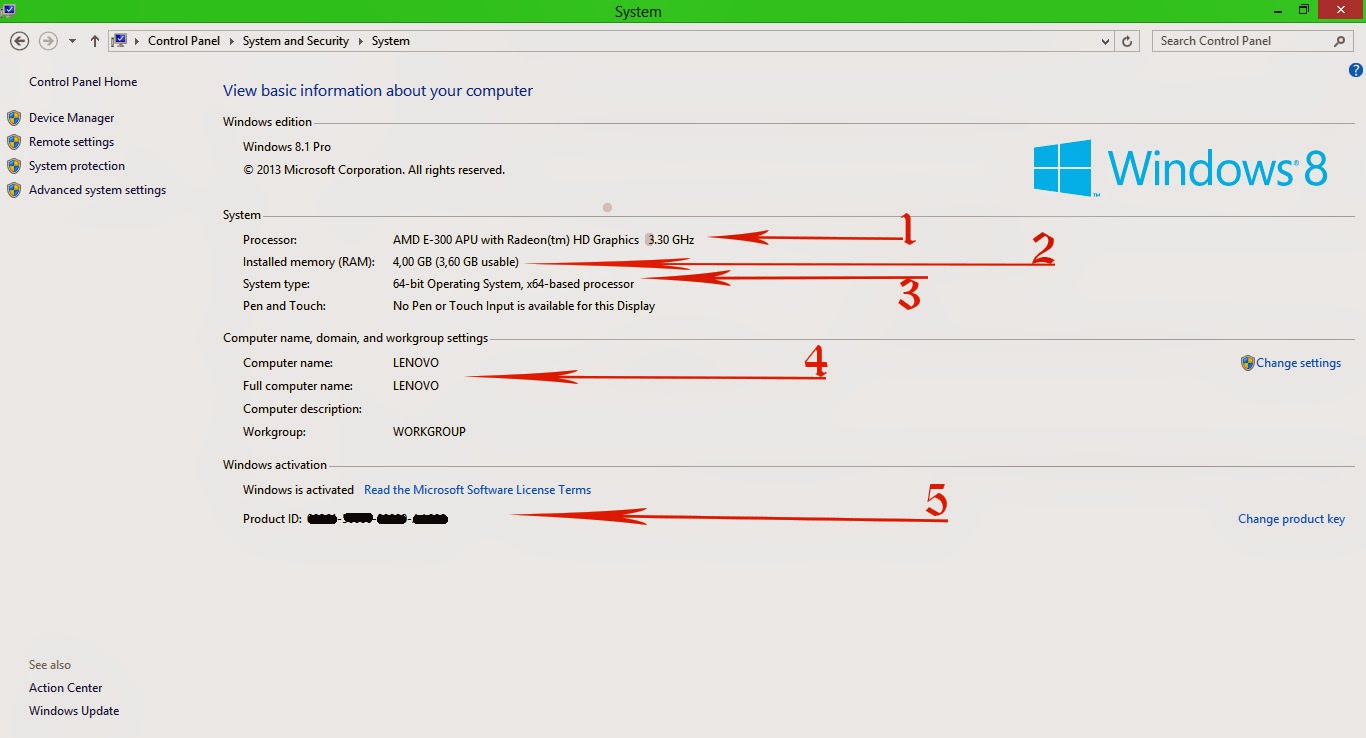Select the Control Panel breadcrumb
This screenshot has width=1366, height=738.
coord(184,40)
